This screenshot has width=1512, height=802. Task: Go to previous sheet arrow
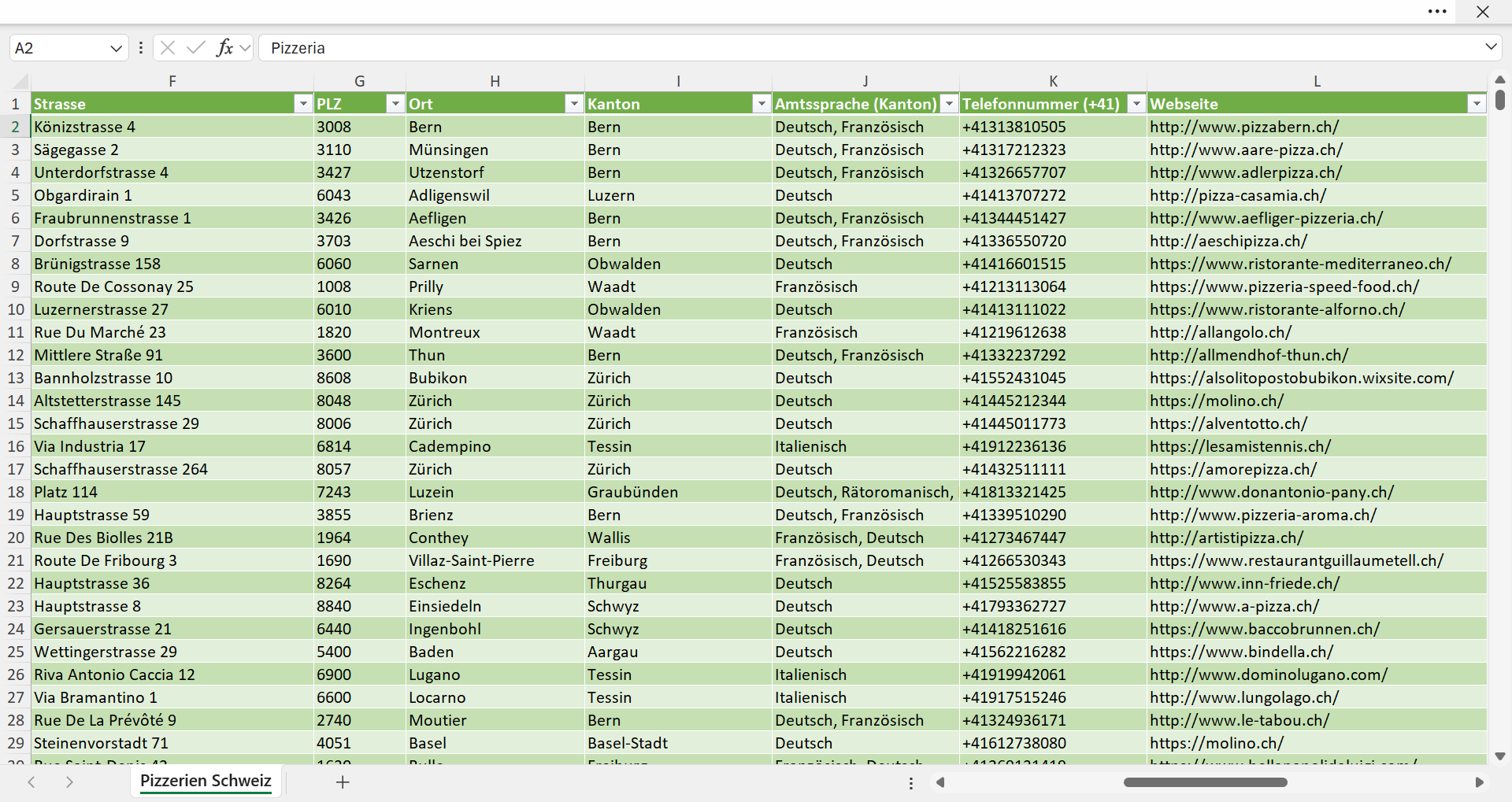(31, 782)
